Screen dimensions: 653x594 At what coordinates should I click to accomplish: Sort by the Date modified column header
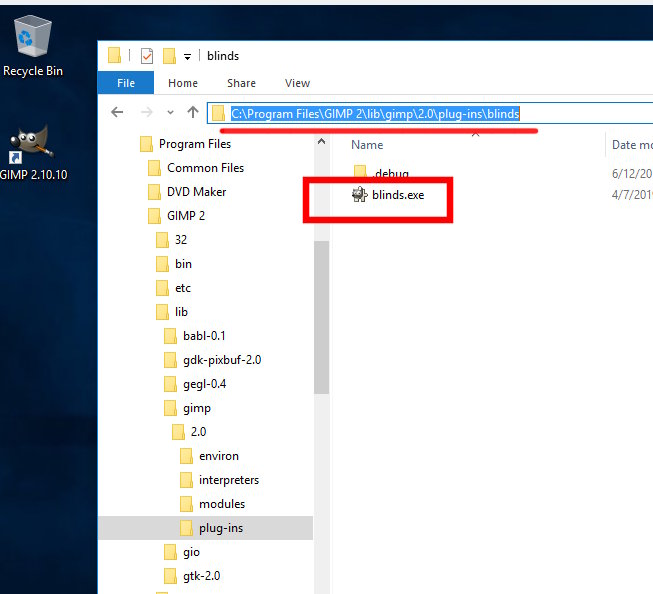pos(632,145)
